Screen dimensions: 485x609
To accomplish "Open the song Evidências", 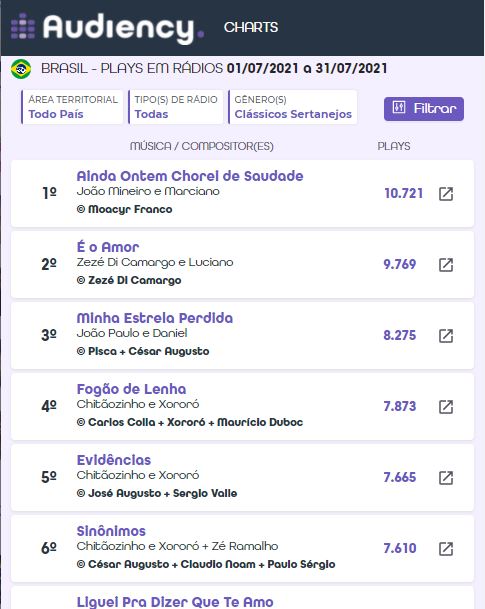I will tap(114, 460).
